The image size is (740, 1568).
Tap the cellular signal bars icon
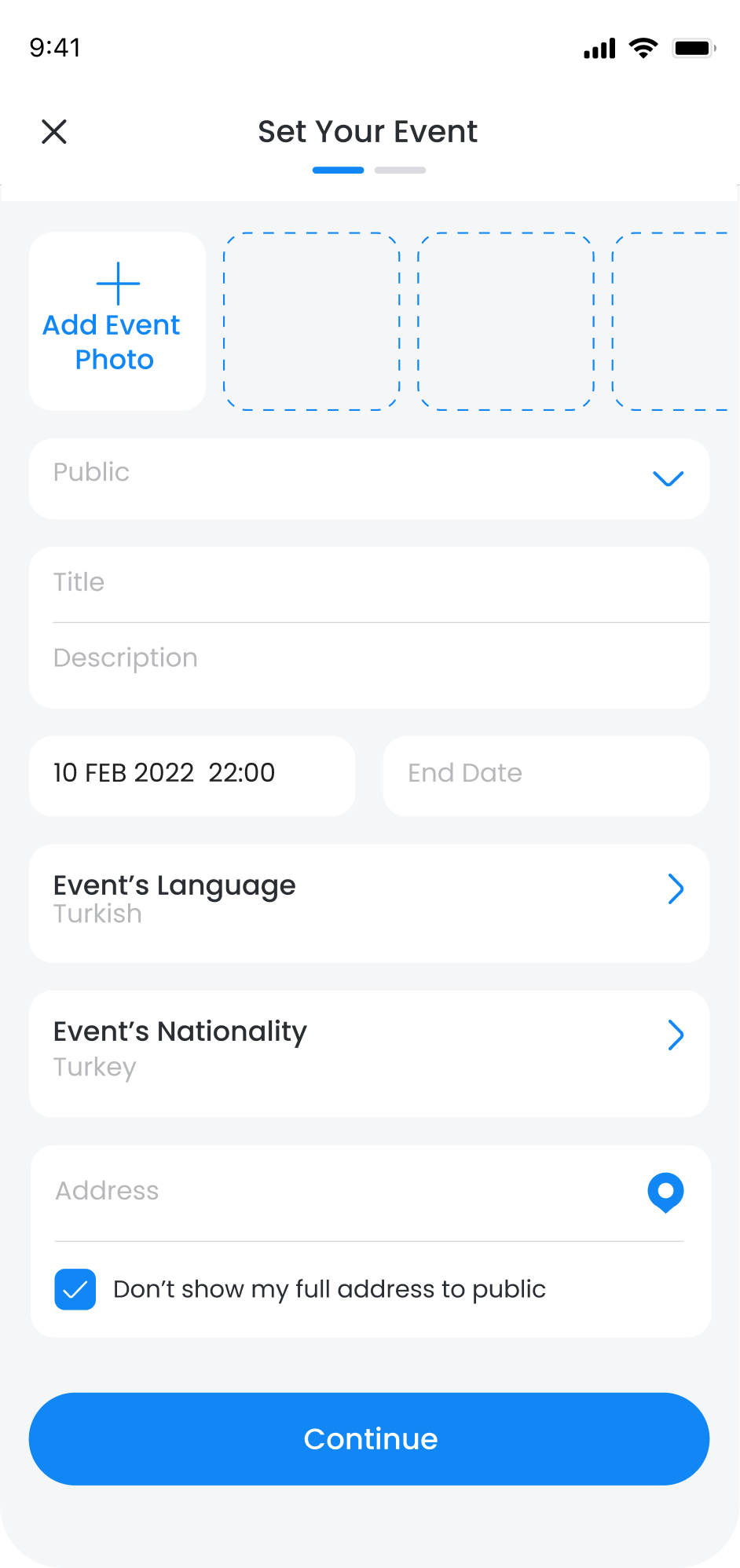coord(599,49)
